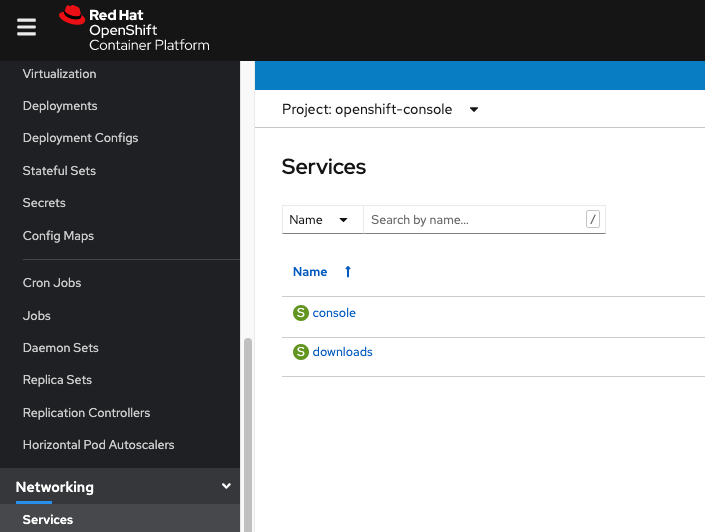Click the green S icon beside console

pyautogui.click(x=300, y=313)
